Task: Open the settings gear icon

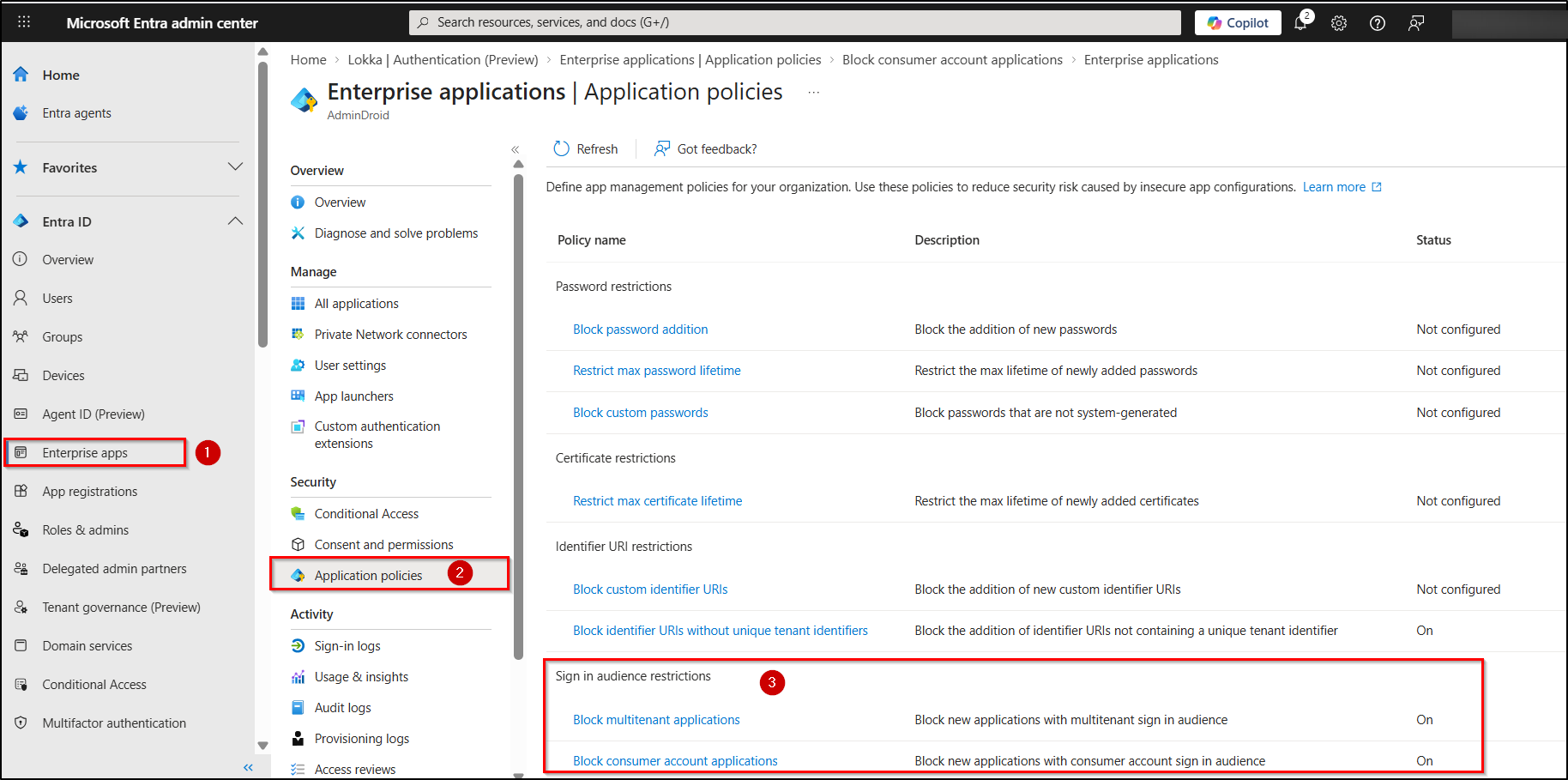Action: (x=1338, y=23)
